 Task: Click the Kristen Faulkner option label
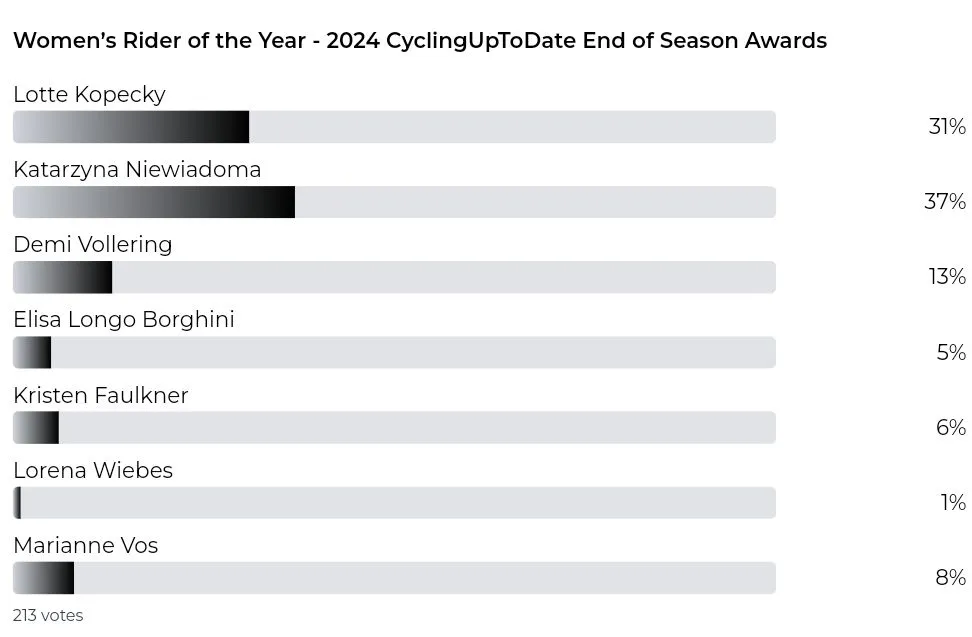pyautogui.click(x=100, y=395)
